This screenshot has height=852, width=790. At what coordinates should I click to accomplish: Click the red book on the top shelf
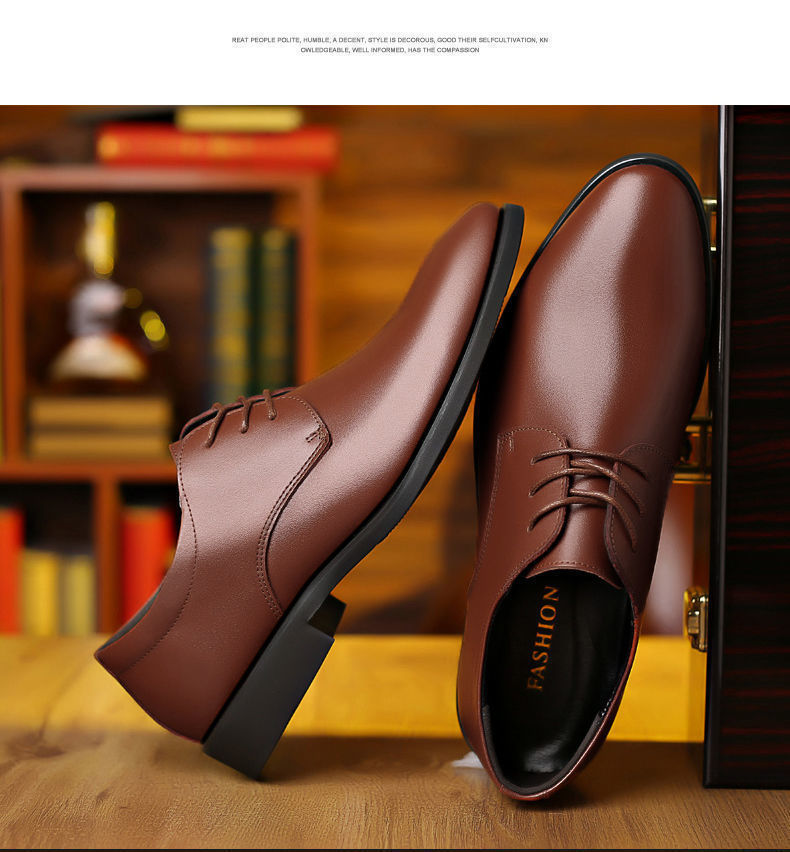(x=217, y=148)
